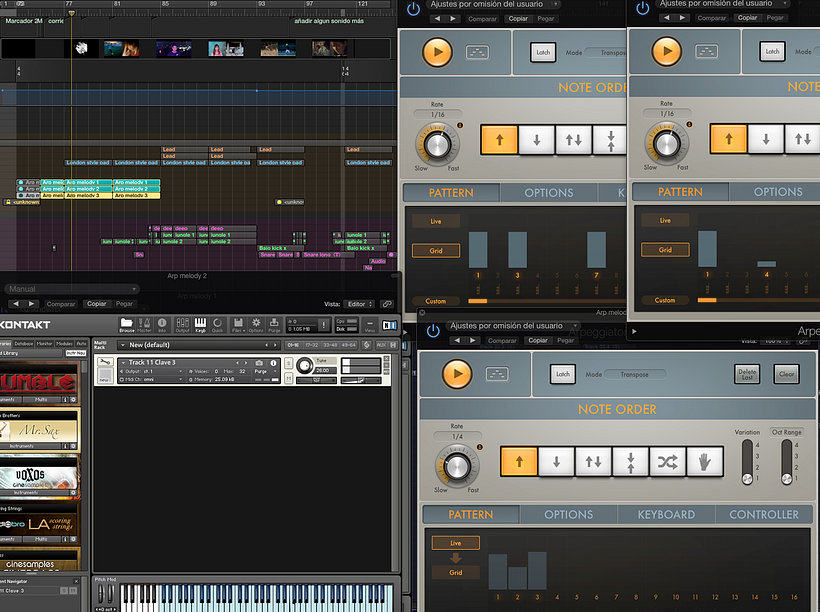Switch upper-right Arpeggiator pattern to Live

665,220
